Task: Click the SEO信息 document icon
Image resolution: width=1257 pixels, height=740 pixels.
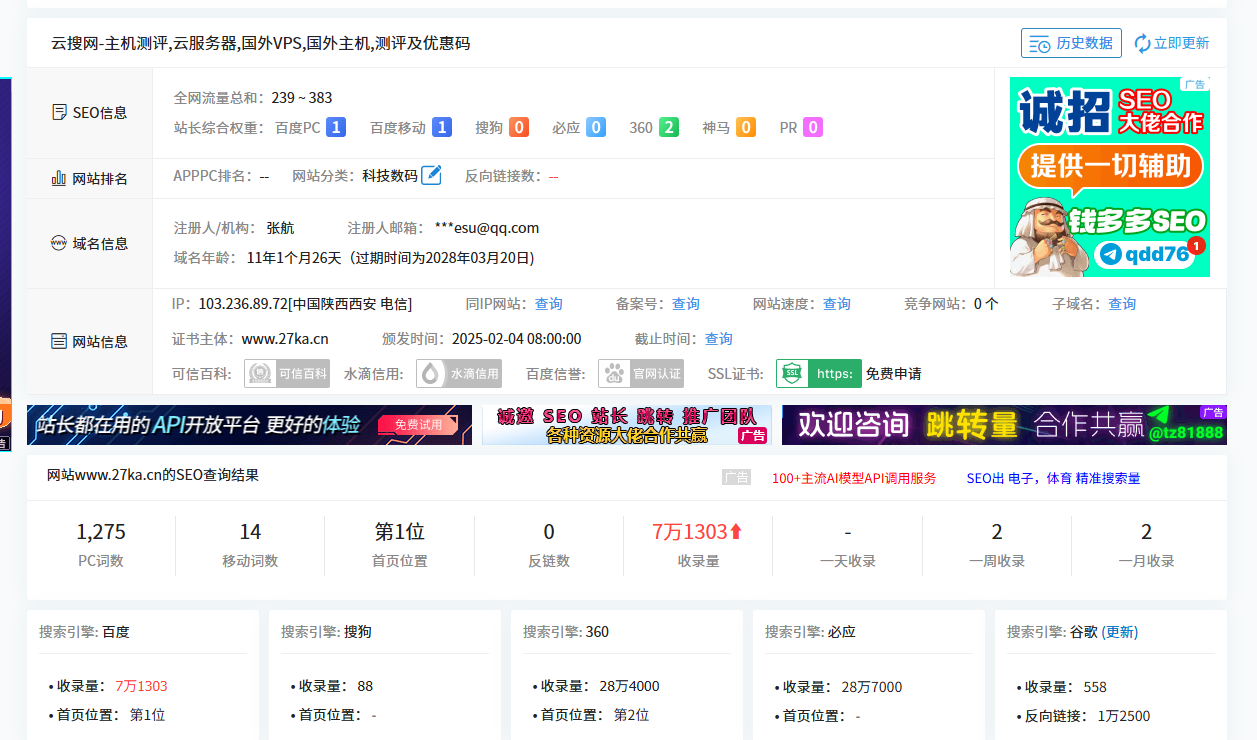Action: coord(59,112)
